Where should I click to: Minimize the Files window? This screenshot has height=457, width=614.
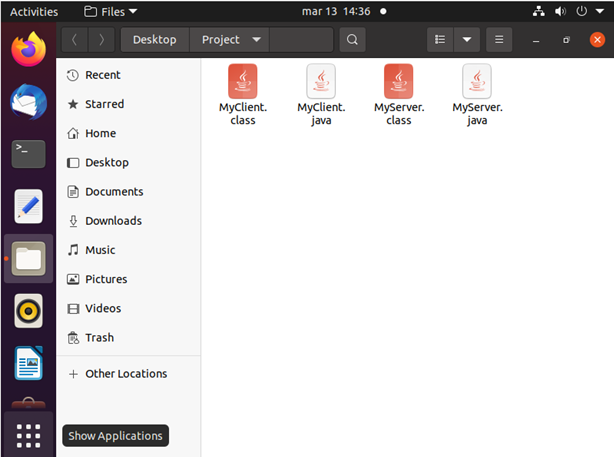[536, 40]
